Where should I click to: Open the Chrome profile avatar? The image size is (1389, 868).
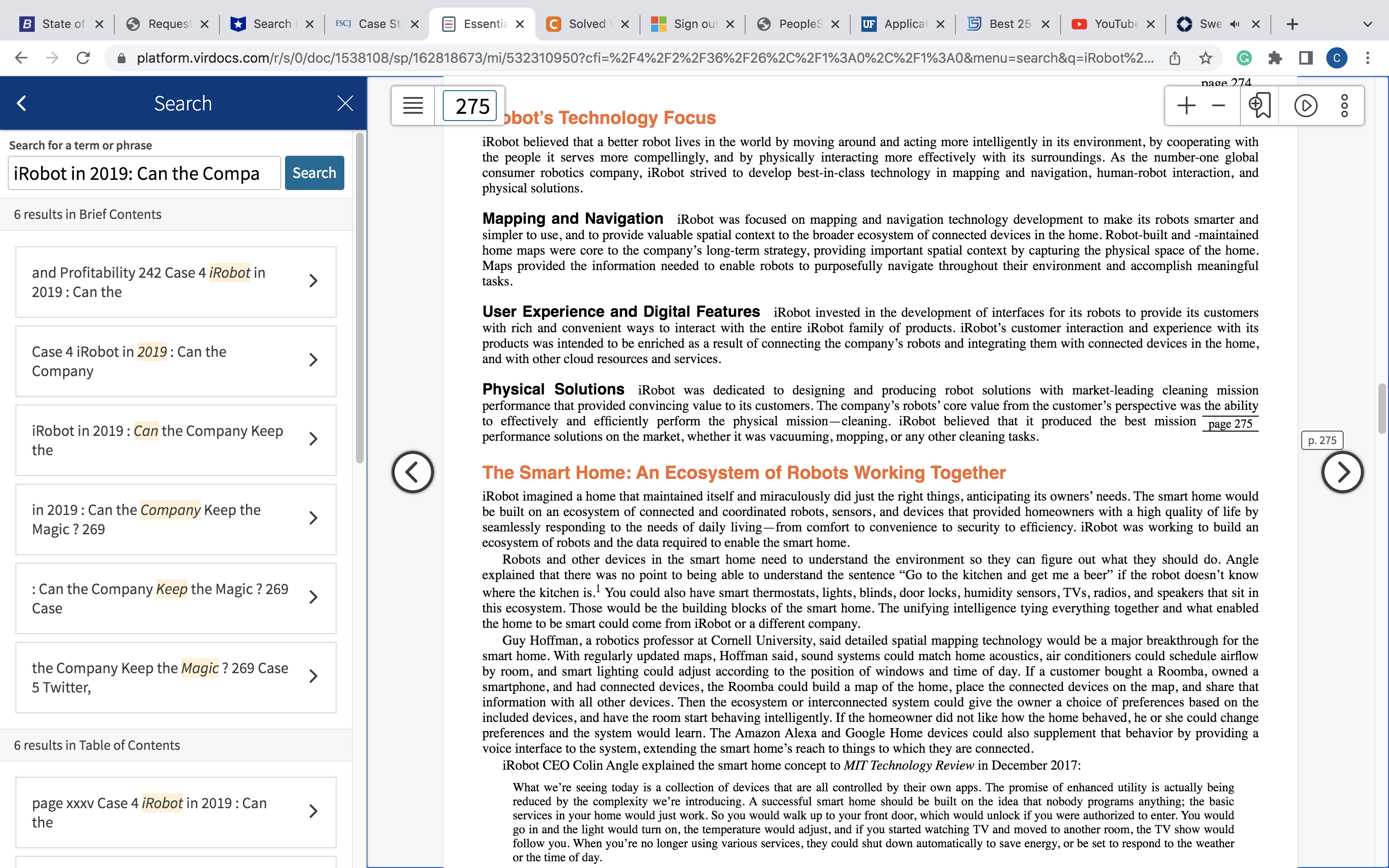point(1337,58)
